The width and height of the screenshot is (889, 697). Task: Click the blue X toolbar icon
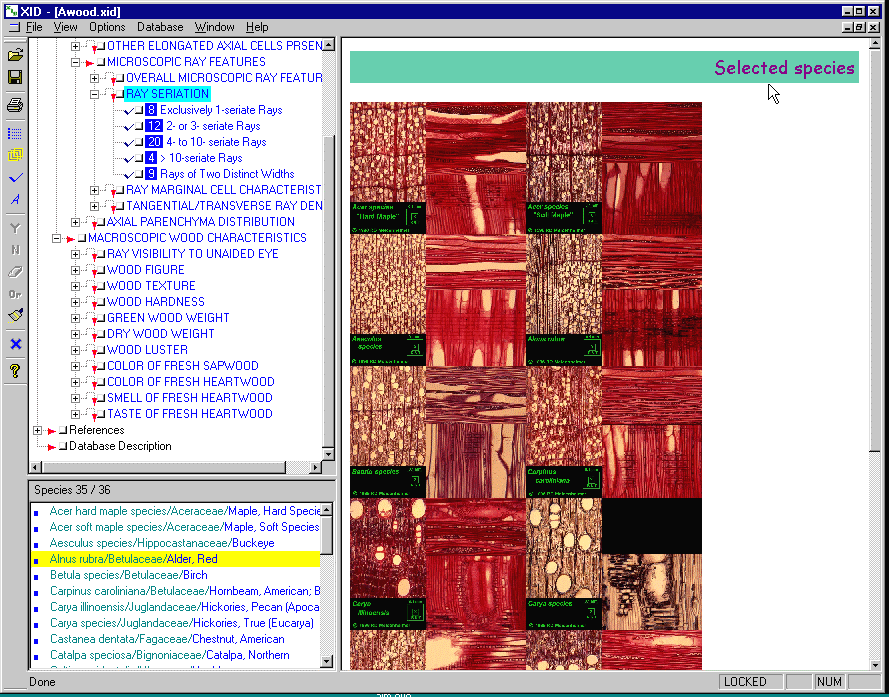15,344
